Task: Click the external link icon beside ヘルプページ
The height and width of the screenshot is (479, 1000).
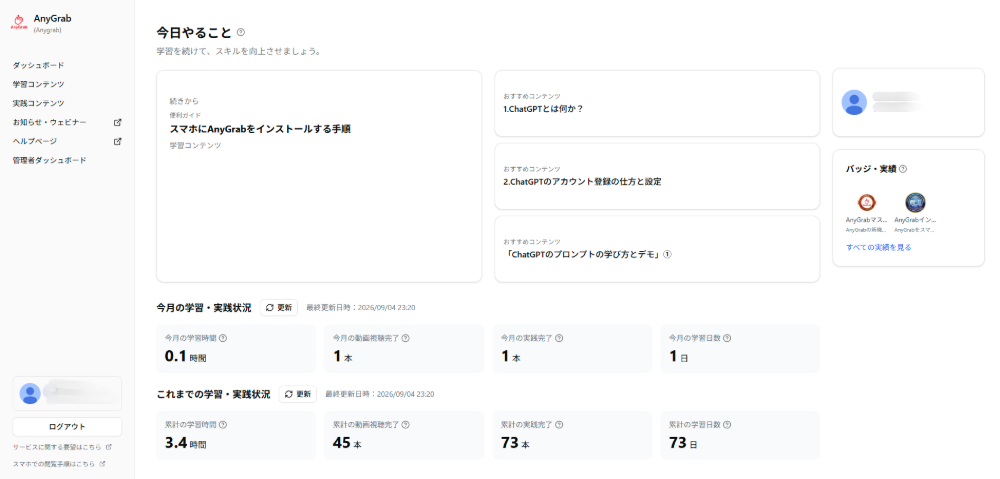Action: [117, 142]
